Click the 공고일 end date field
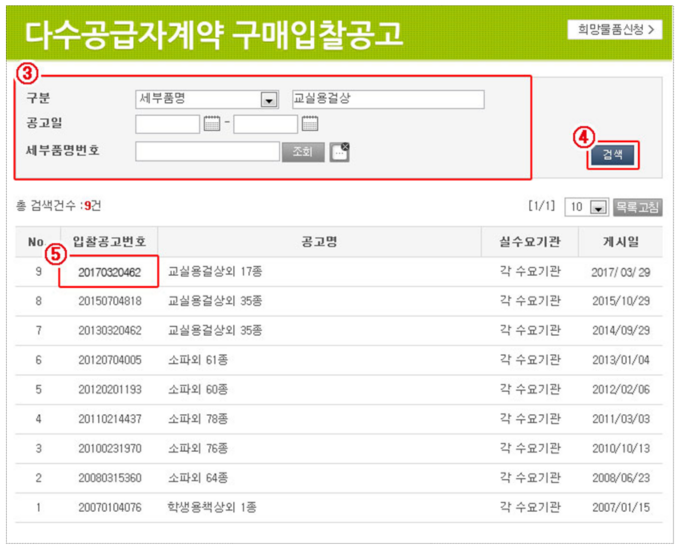Screen dimensions: 680x548 tap(265, 124)
